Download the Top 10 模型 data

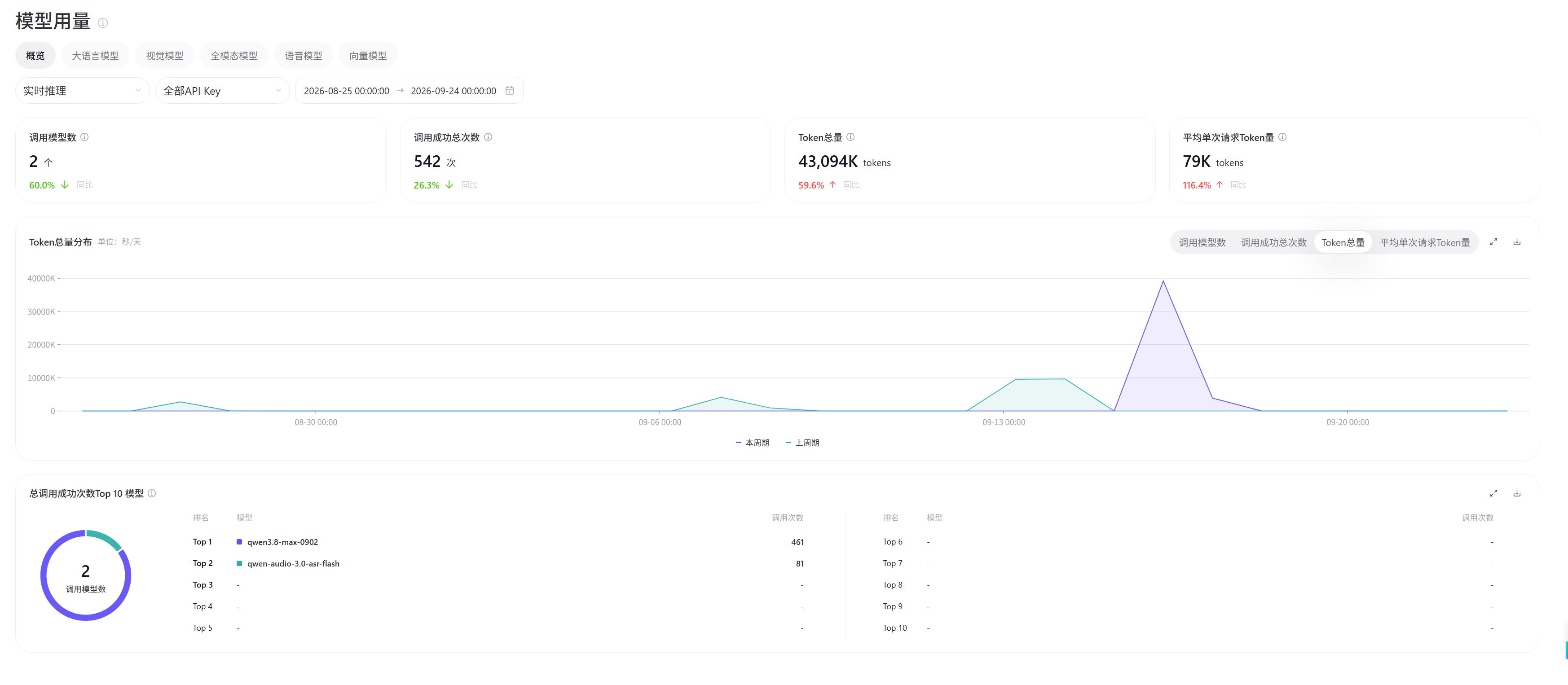click(x=1517, y=493)
